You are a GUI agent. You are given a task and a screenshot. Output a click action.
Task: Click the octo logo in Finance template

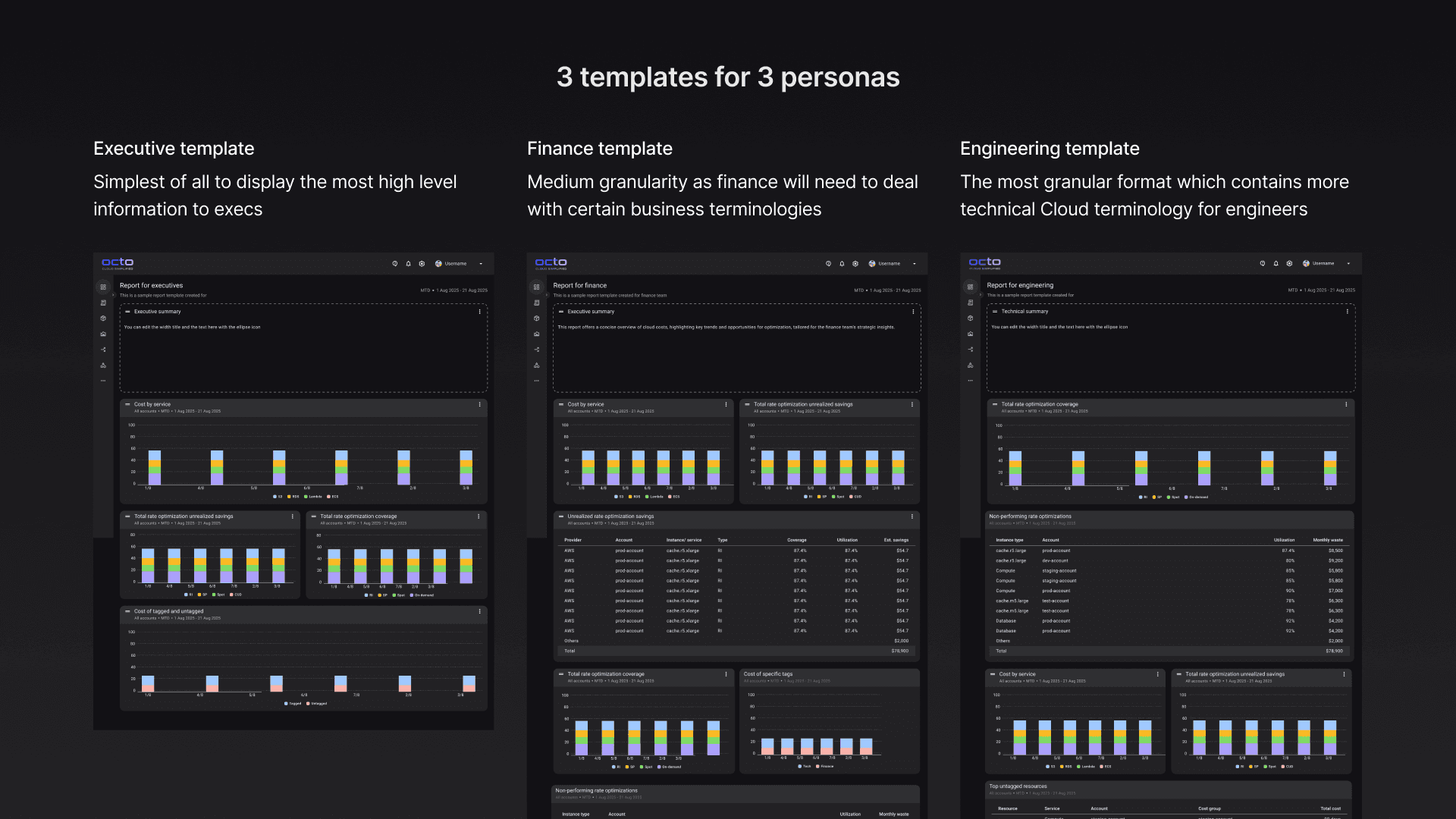tap(551, 262)
